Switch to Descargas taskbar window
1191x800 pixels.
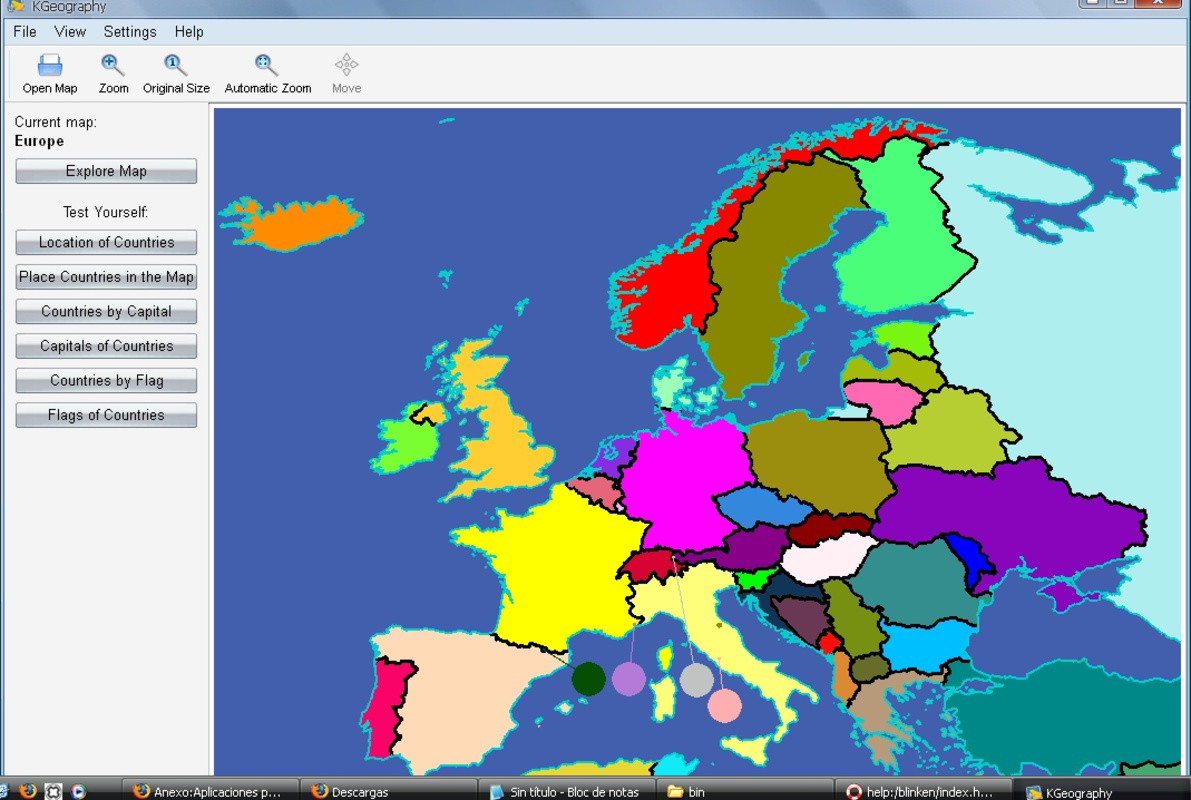(387, 790)
